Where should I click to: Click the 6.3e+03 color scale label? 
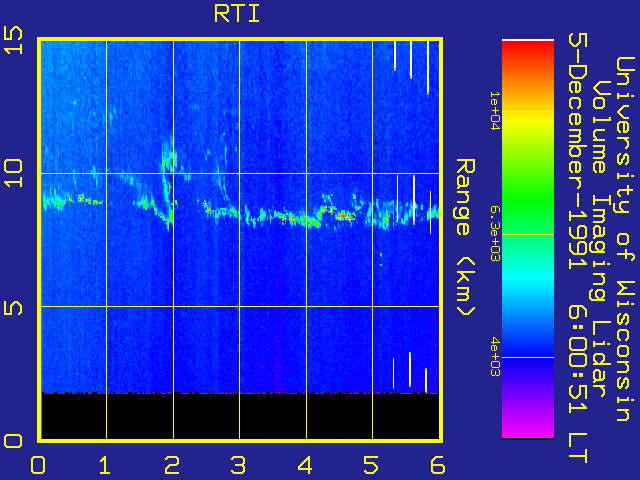tap(494, 234)
